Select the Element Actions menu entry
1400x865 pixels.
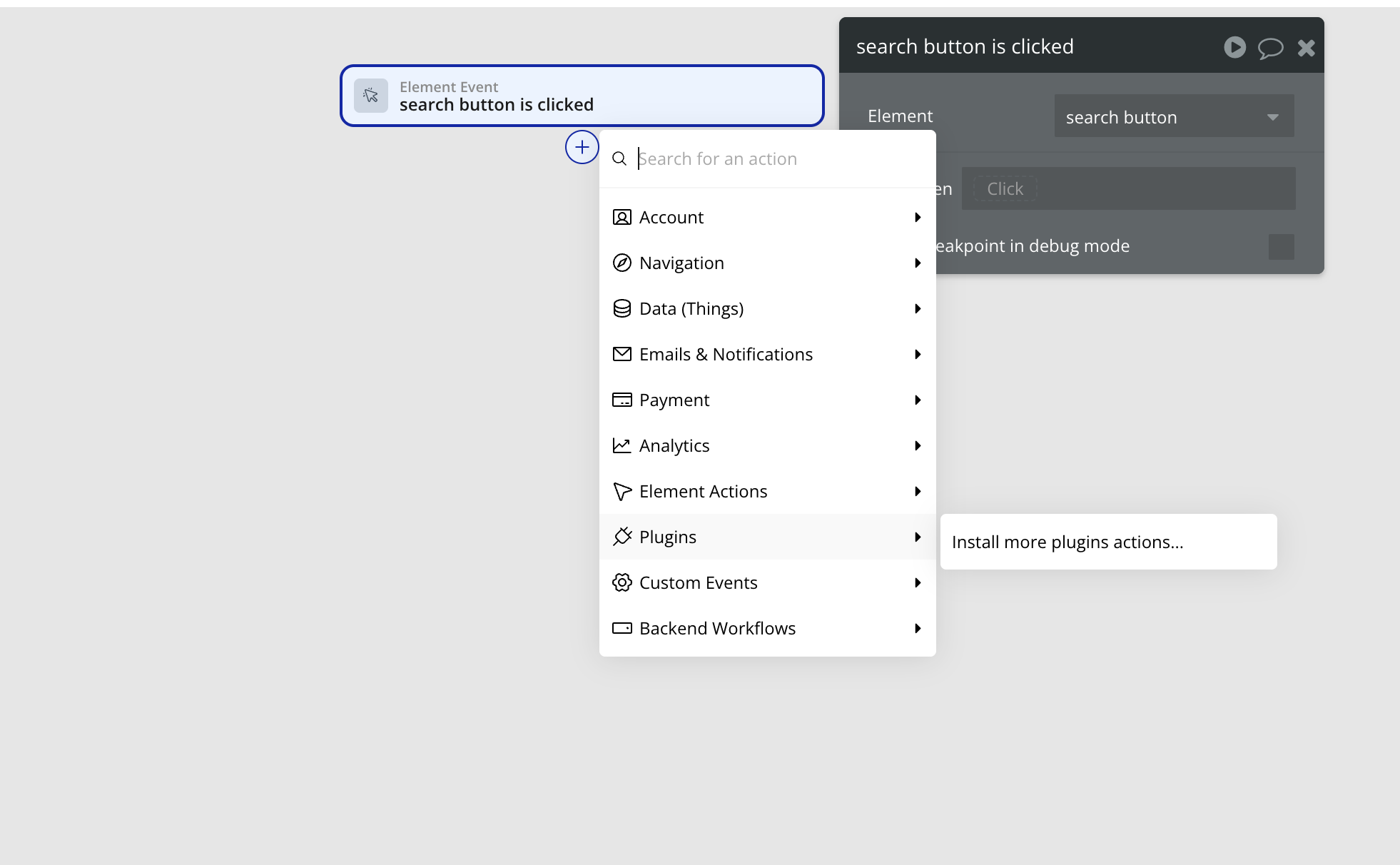click(x=768, y=491)
